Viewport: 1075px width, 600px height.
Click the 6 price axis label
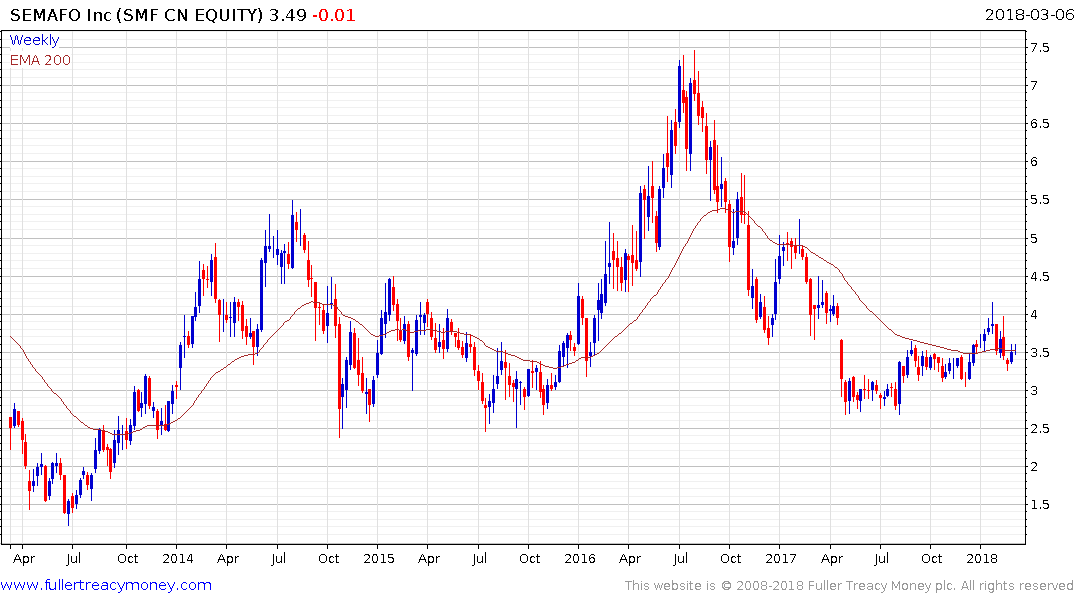[x=1035, y=162]
